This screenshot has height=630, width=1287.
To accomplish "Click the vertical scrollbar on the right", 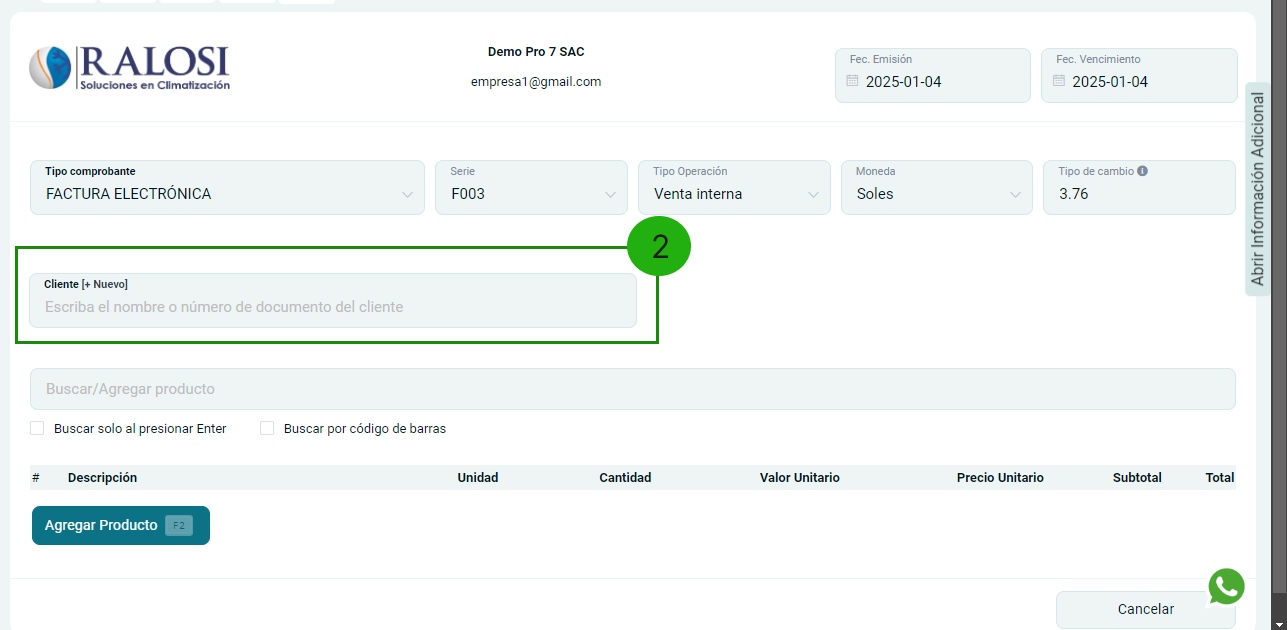I will [x=1280, y=300].
